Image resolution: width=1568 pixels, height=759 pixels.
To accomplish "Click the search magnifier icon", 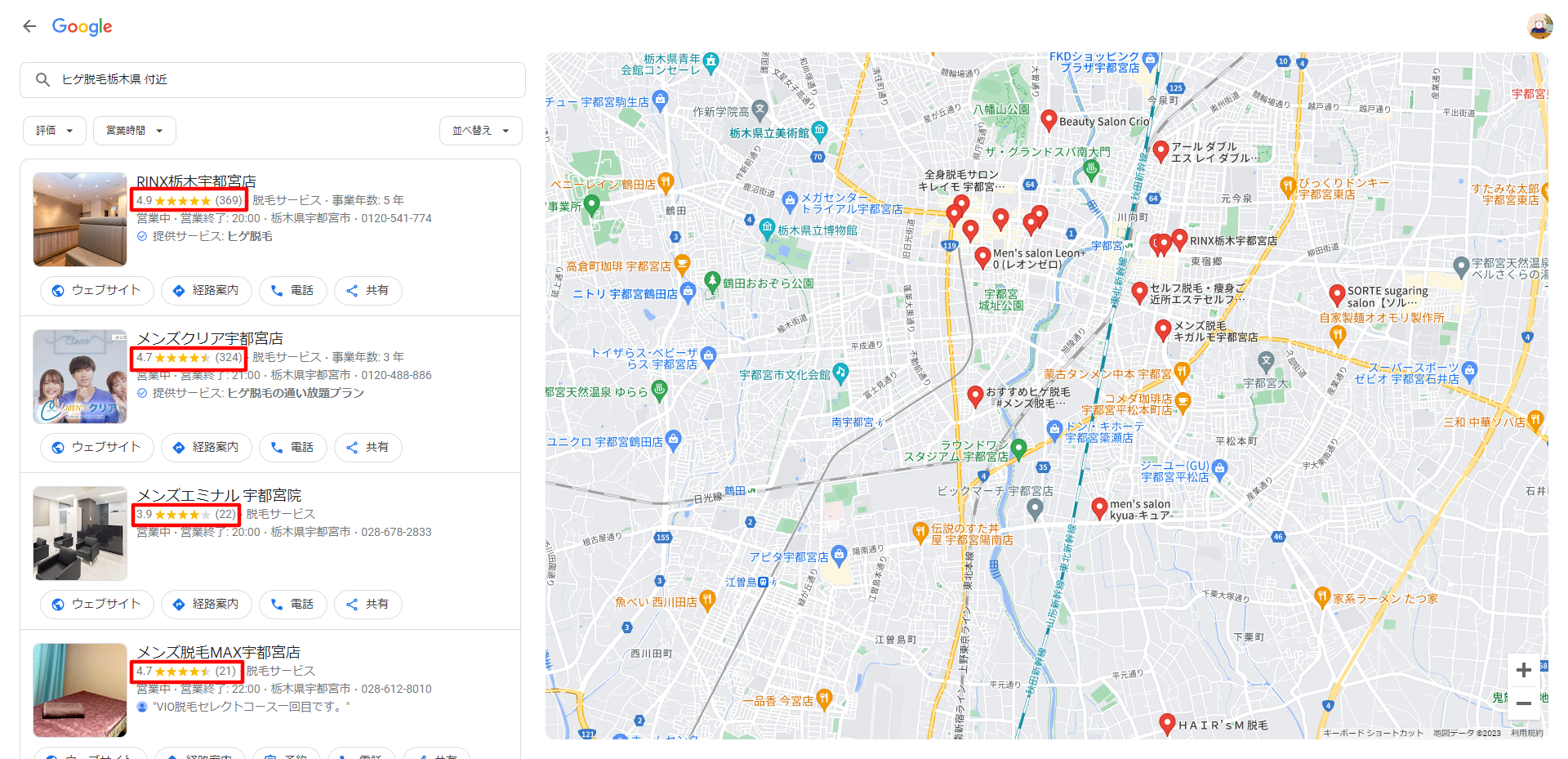I will coord(42,79).
